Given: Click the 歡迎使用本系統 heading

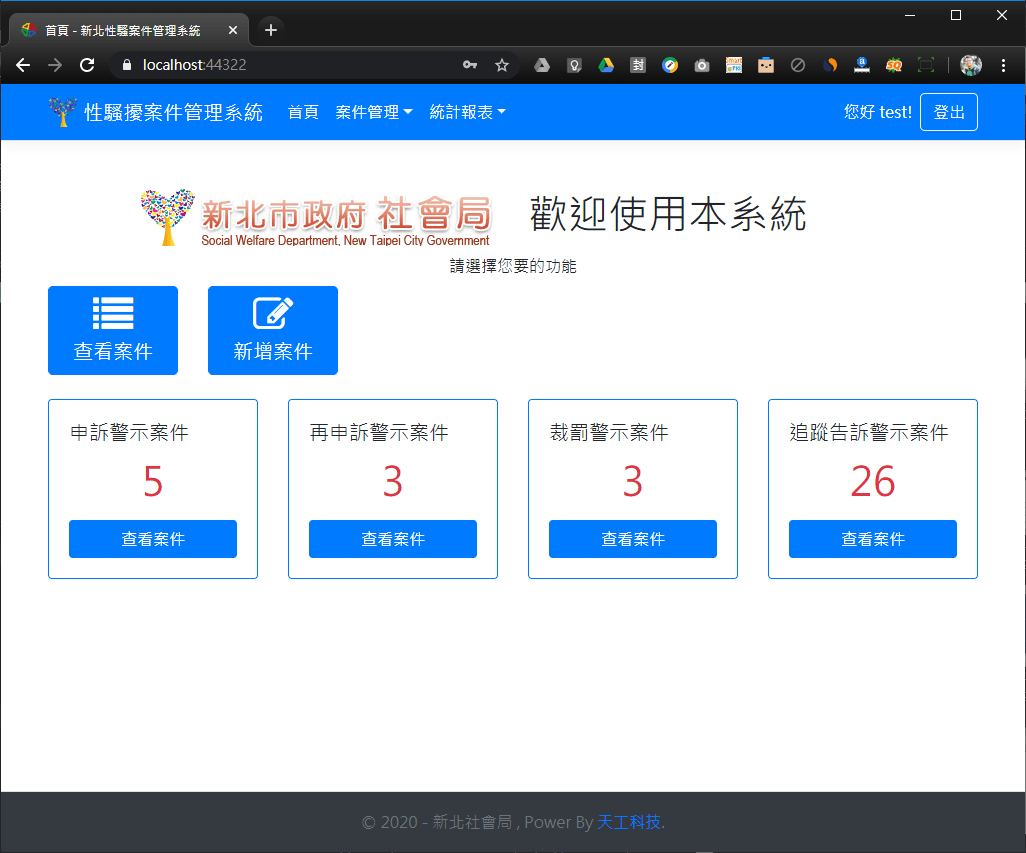Looking at the screenshot, I should [668, 214].
